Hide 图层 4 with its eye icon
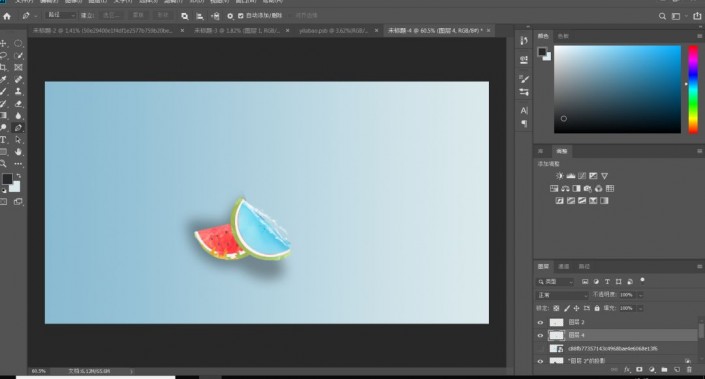705x379 pixels. [x=540, y=335]
